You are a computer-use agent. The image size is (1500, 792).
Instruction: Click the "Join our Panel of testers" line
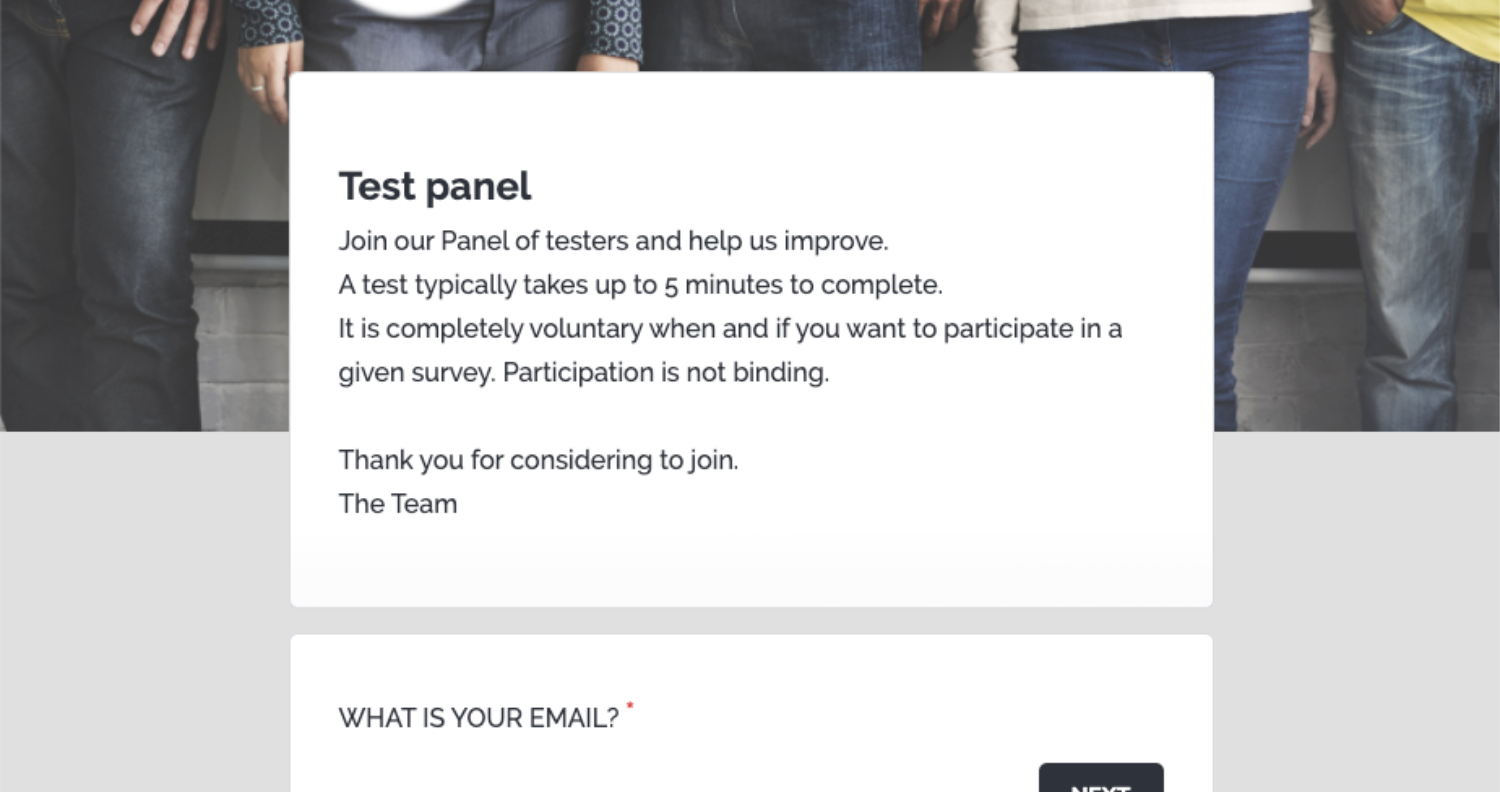pyautogui.click(x=613, y=241)
